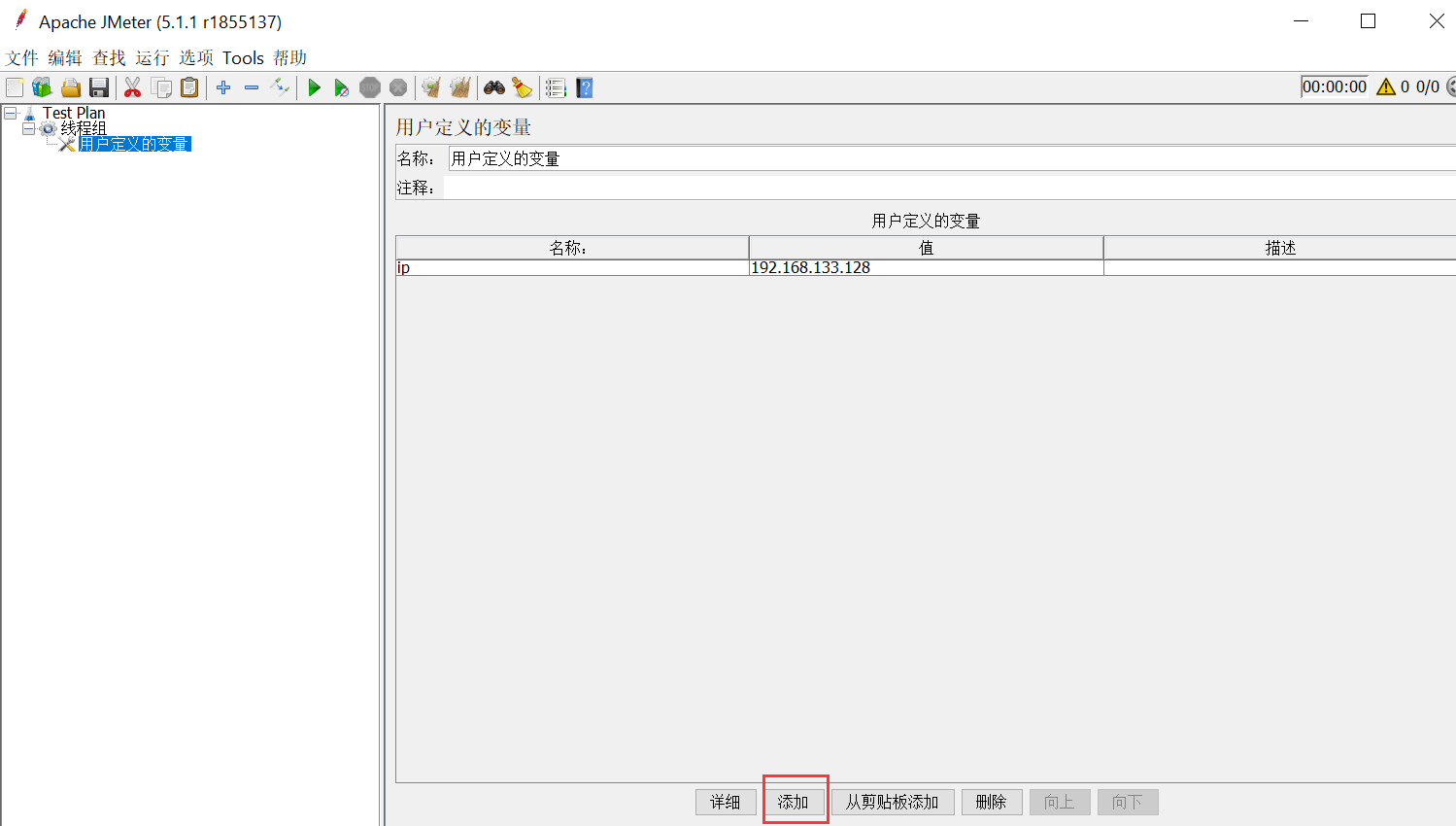Open the Templates toolbar icon
Screen dimensions: 1456x826
point(42,87)
